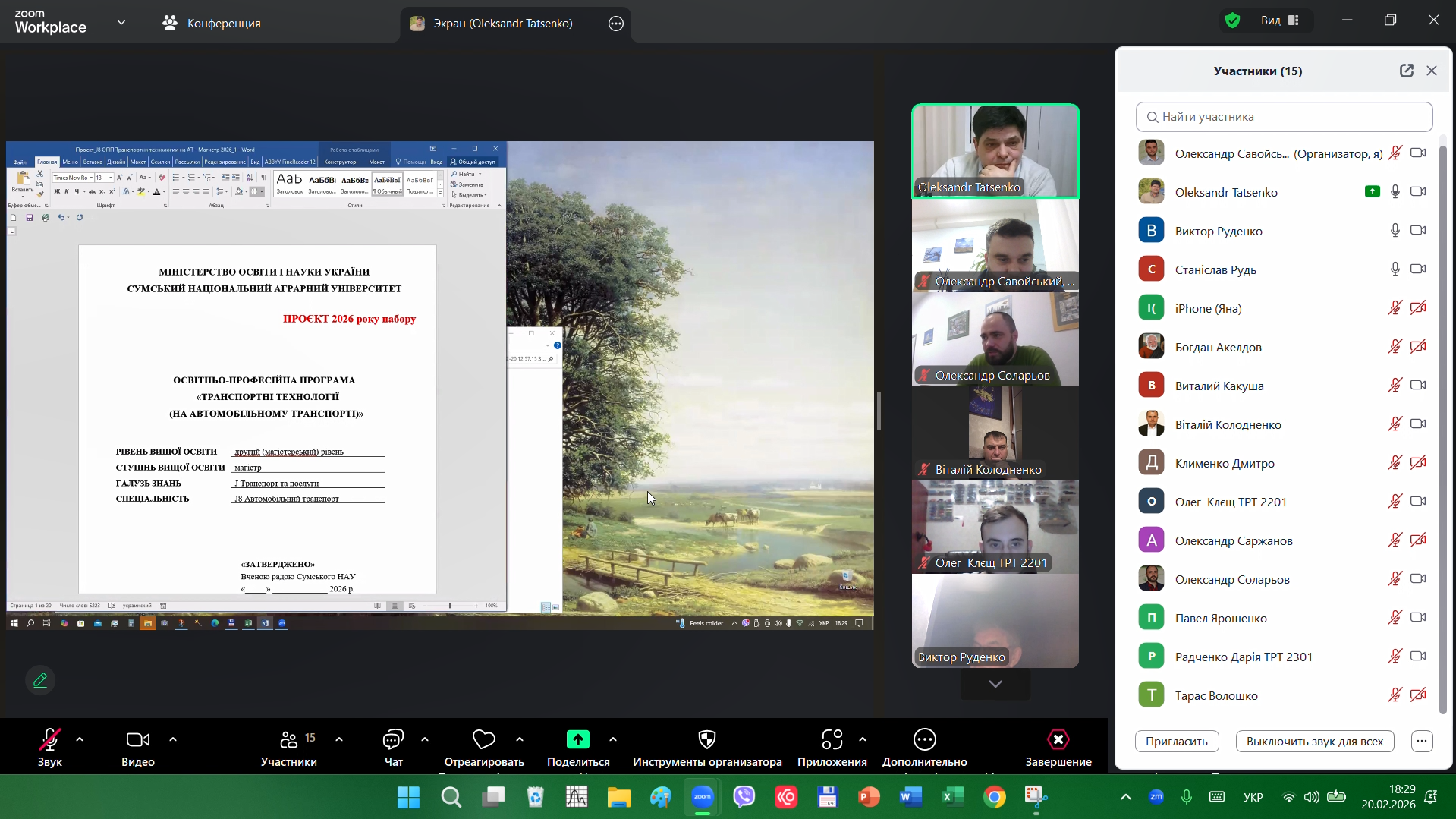
Task: Pop out the participants panel
Action: (1406, 71)
